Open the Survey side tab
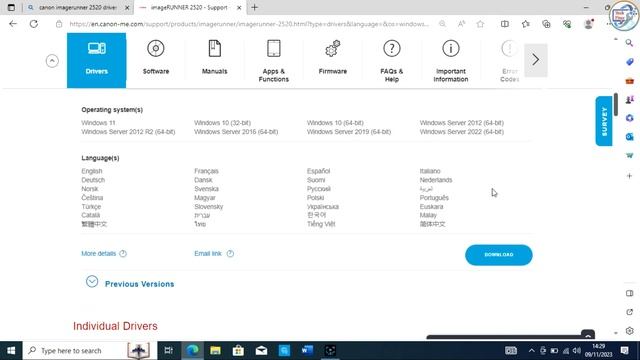This screenshot has height=360, width=640. pos(604,121)
